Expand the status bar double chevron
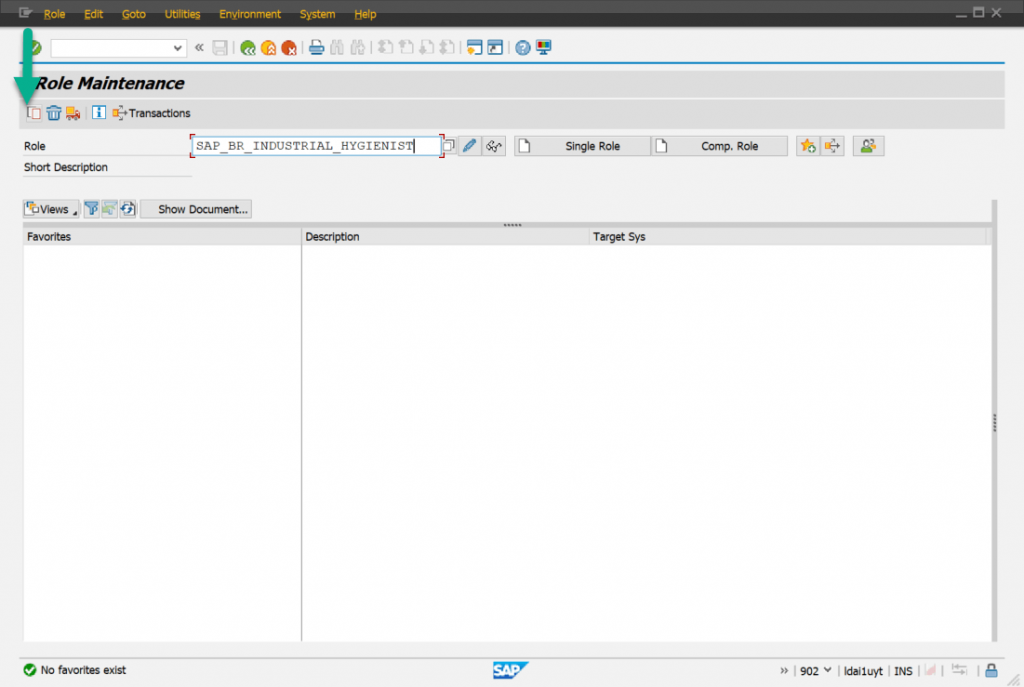Viewport: 1024px width, 687px height. click(784, 671)
